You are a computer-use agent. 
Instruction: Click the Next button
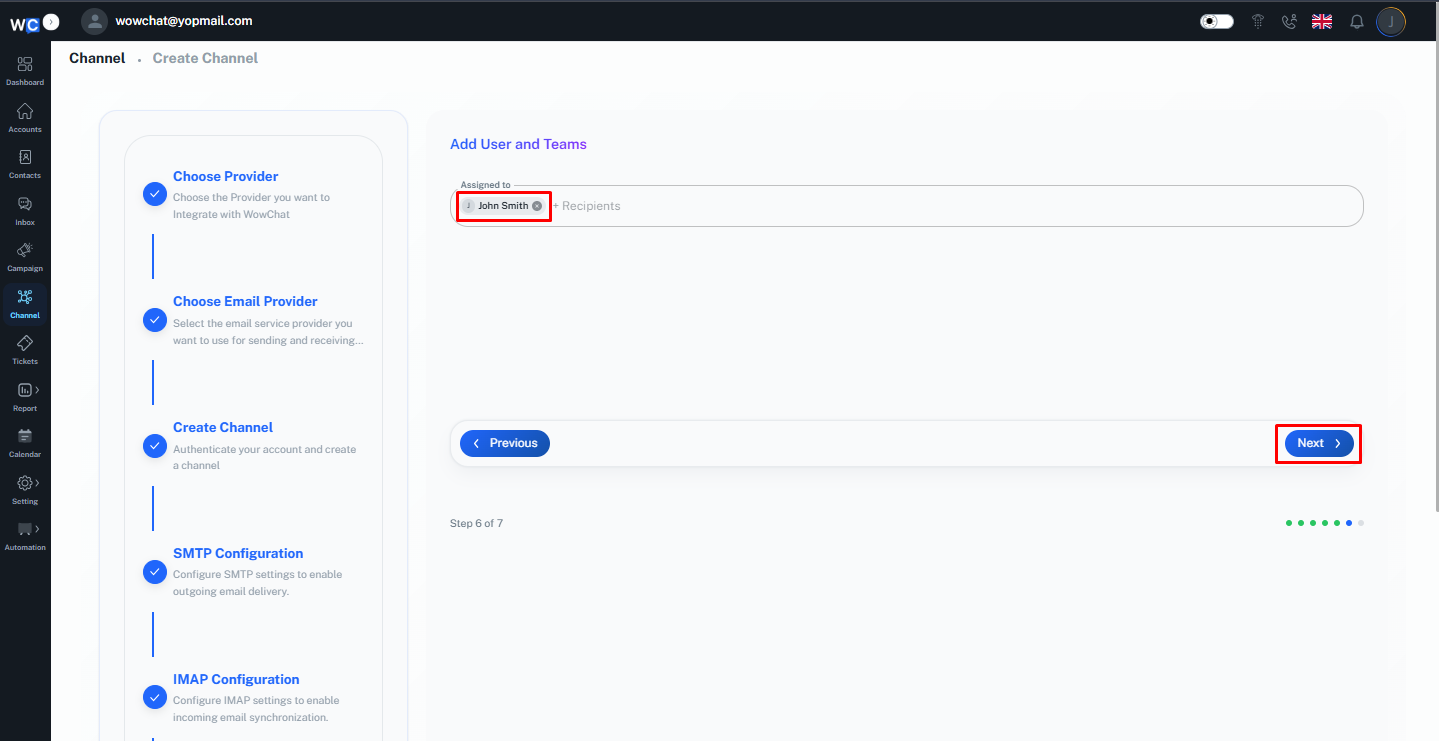click(x=1319, y=443)
